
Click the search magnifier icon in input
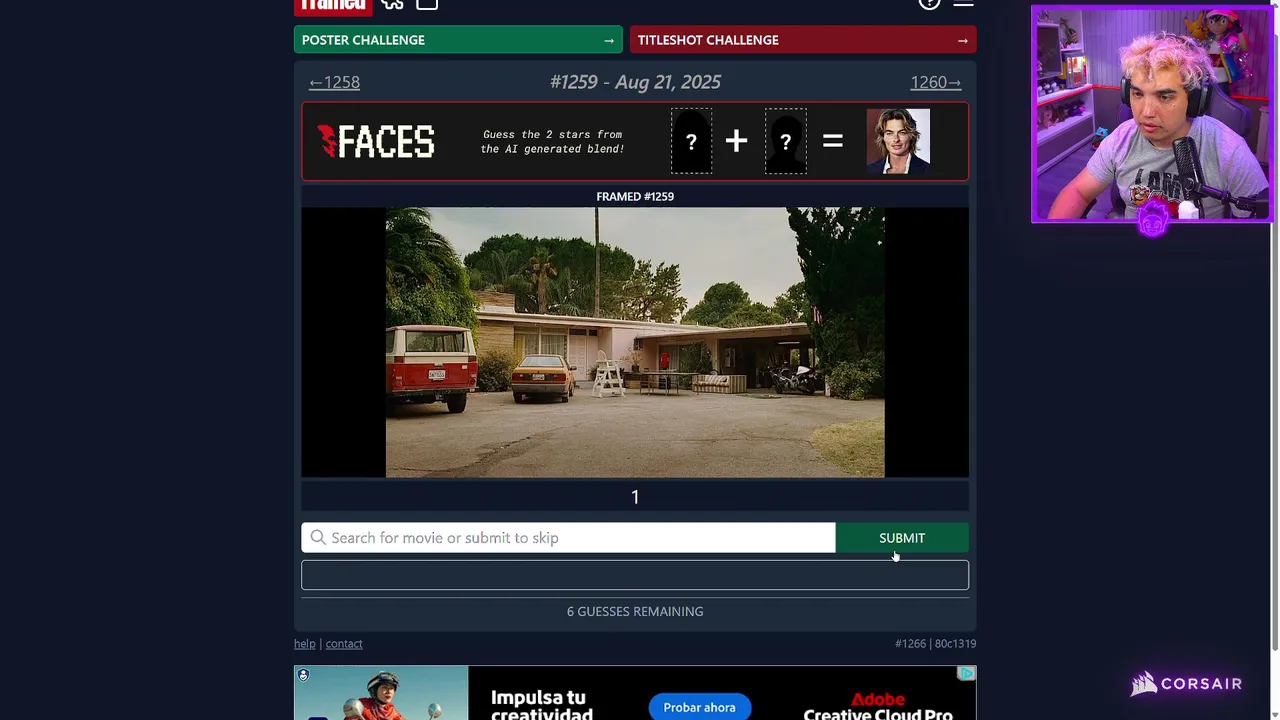318,538
